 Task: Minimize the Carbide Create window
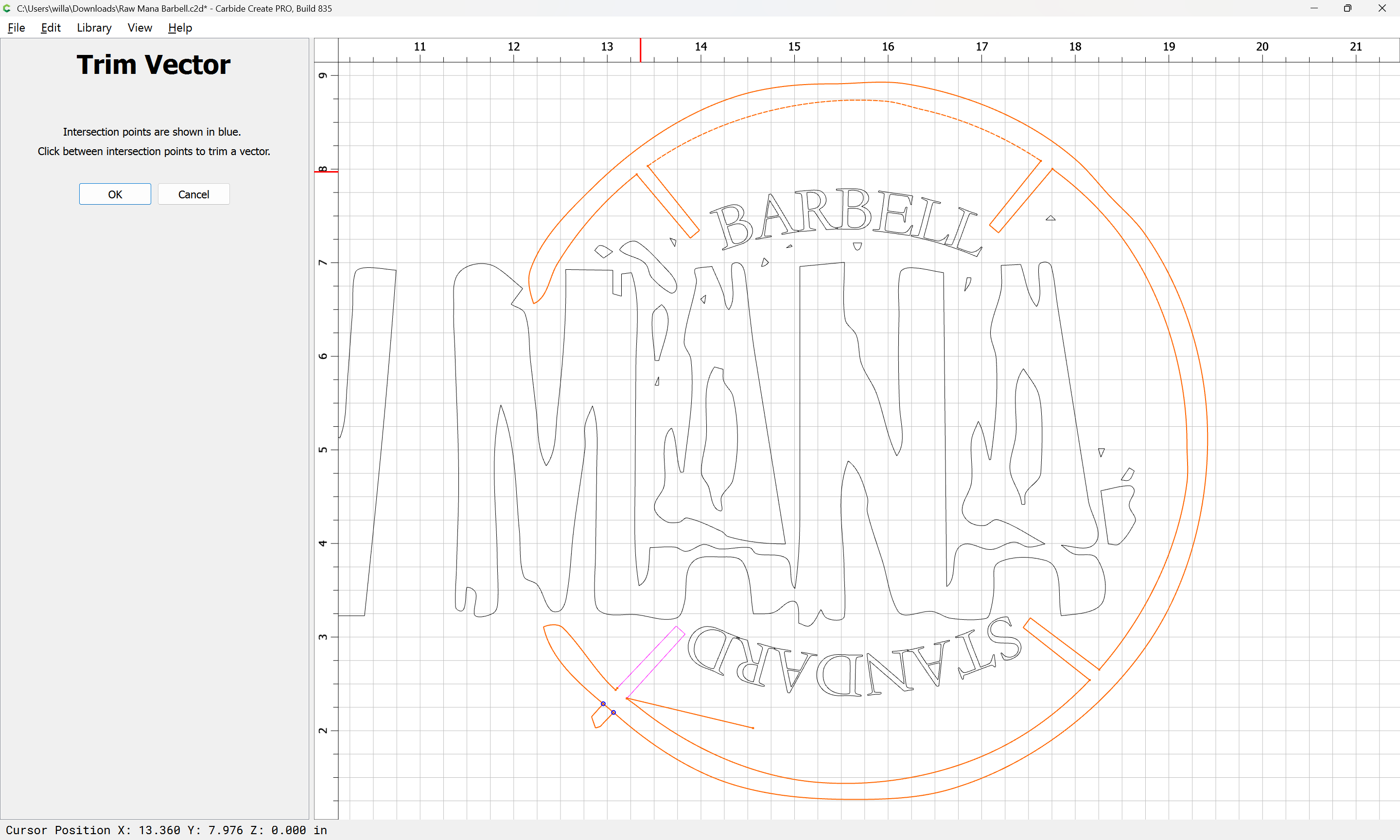click(1314, 8)
